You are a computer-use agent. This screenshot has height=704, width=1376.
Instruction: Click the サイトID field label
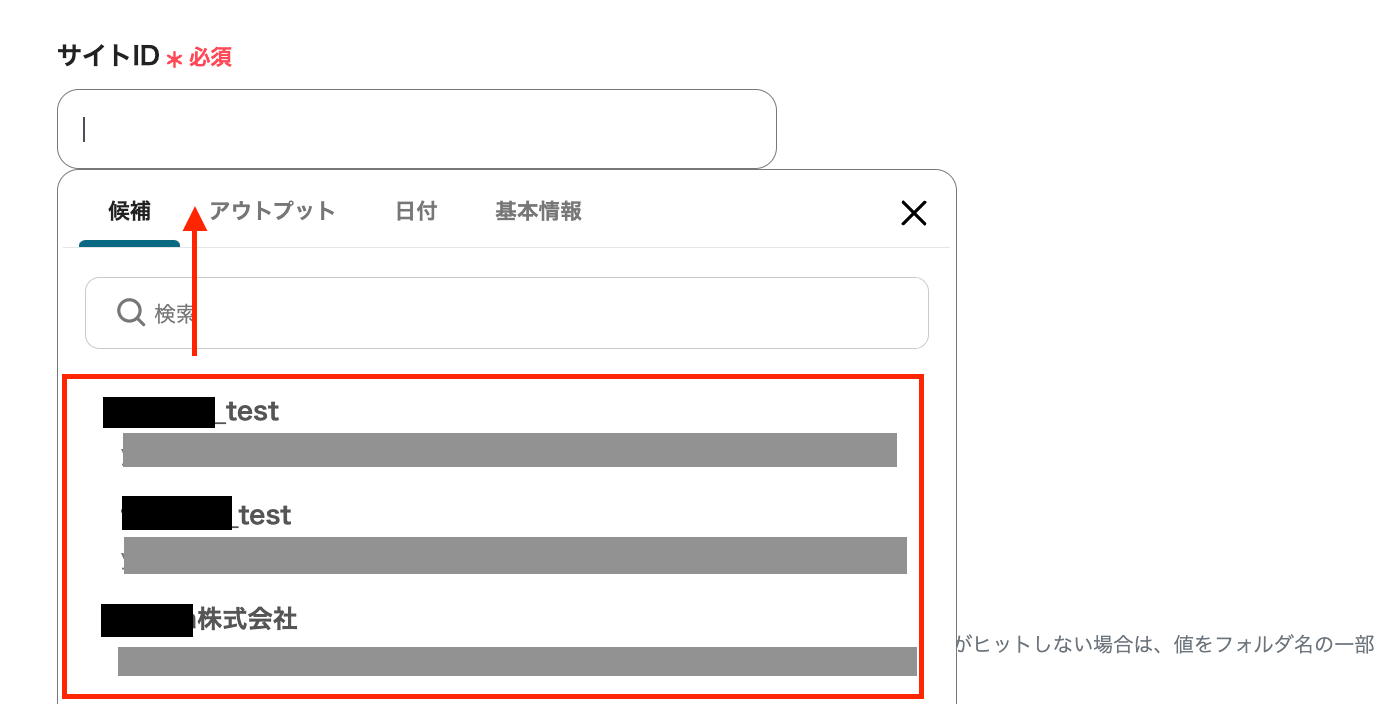108,56
